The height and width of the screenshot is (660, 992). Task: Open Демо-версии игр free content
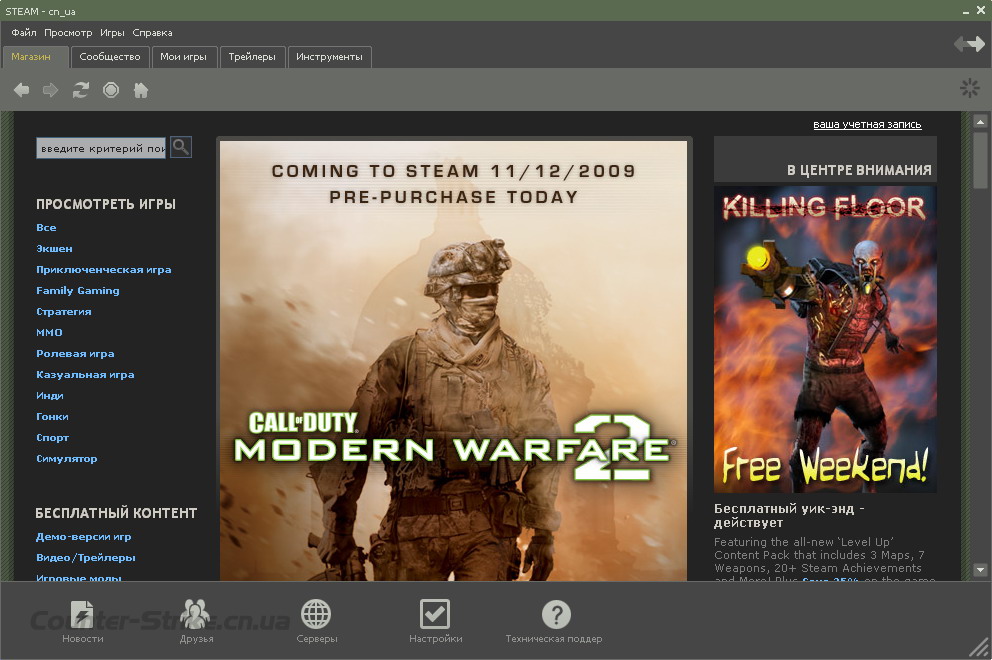click(x=84, y=537)
